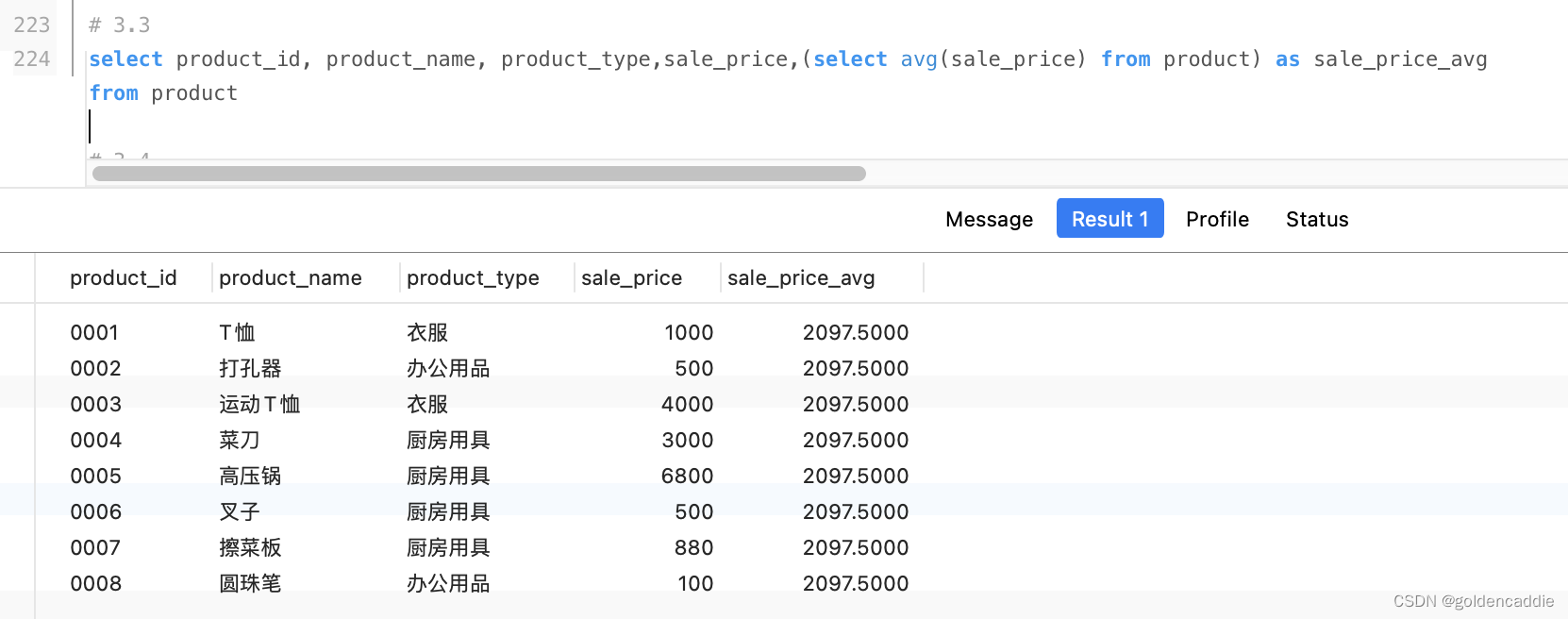Click the product_name column header
The width and height of the screenshot is (1568, 619).
290,278
